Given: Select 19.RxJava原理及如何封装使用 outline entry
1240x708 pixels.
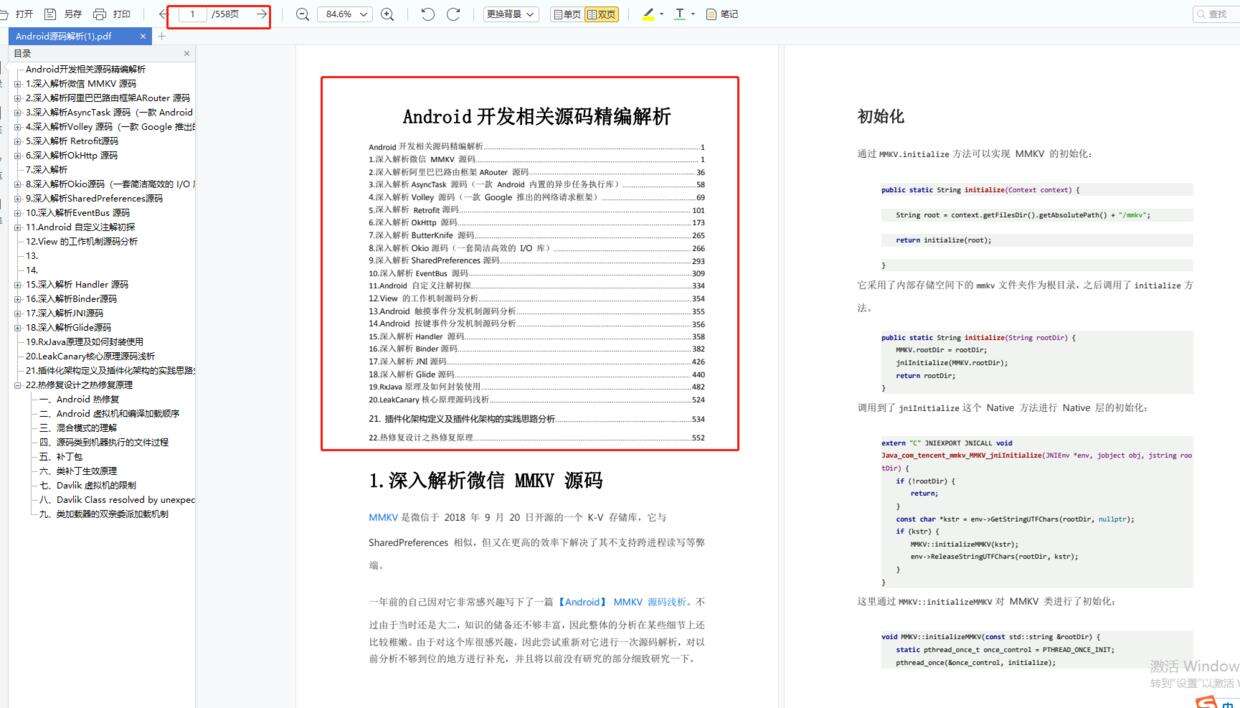Looking at the screenshot, I should click(x=84, y=342).
